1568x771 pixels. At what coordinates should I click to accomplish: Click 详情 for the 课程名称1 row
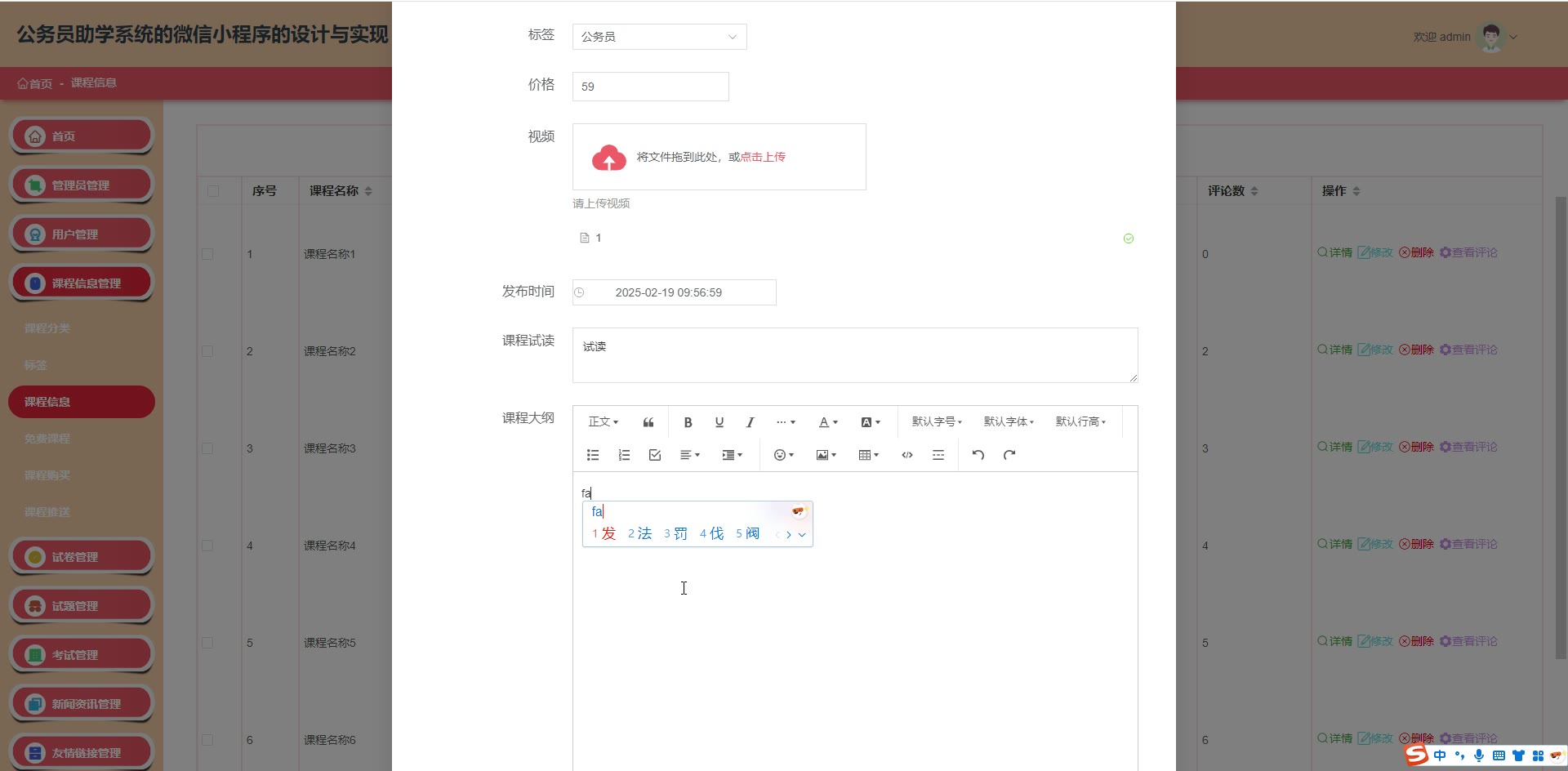[x=1334, y=253]
